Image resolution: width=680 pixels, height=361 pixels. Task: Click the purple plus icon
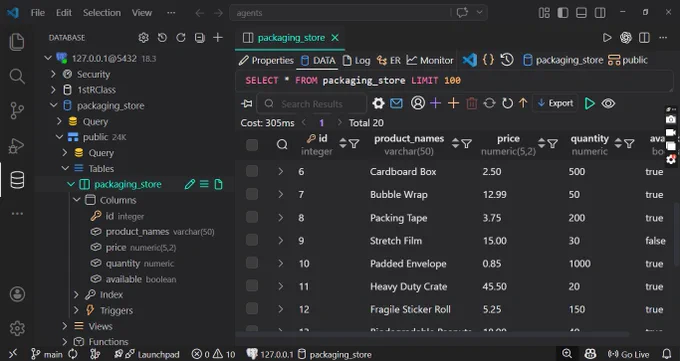tap(435, 103)
